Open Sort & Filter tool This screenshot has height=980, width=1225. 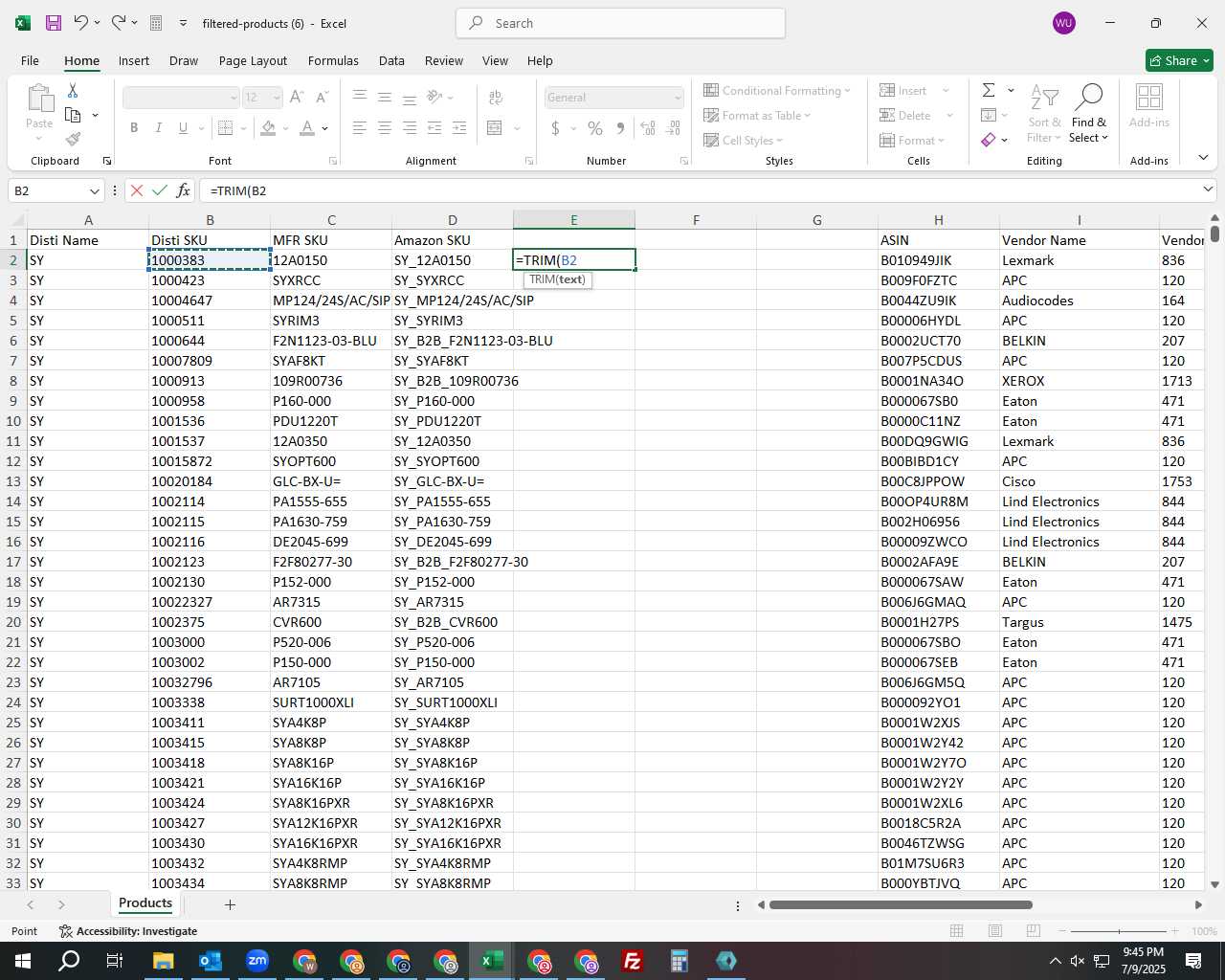[1044, 115]
